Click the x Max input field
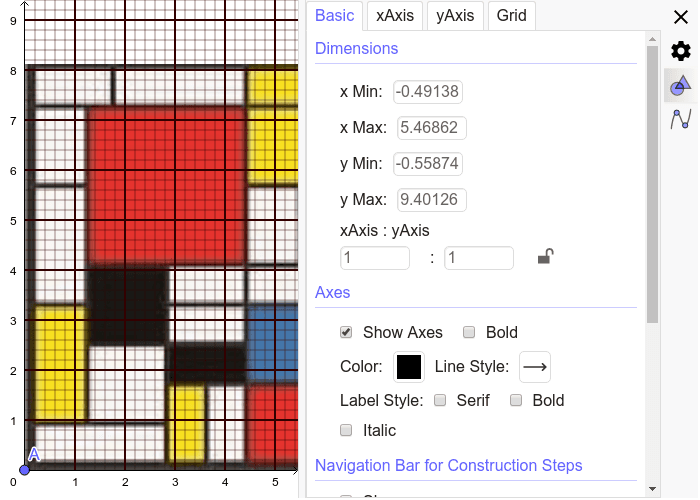This screenshot has height=500, width=700. [x=432, y=128]
